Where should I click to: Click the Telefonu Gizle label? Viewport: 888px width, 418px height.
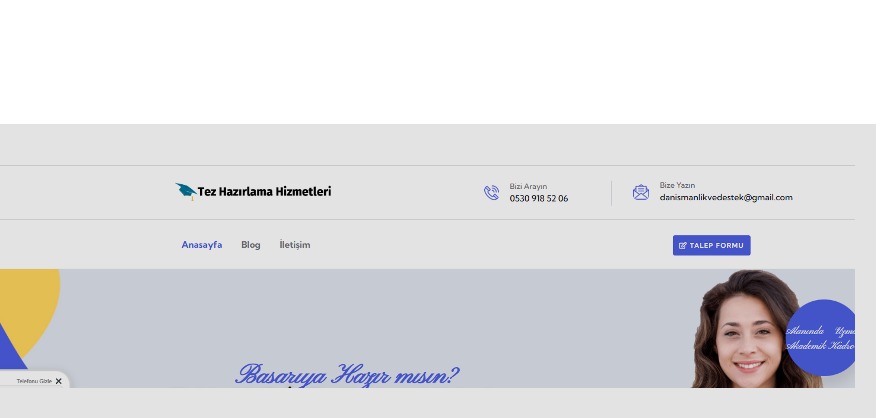(x=34, y=381)
